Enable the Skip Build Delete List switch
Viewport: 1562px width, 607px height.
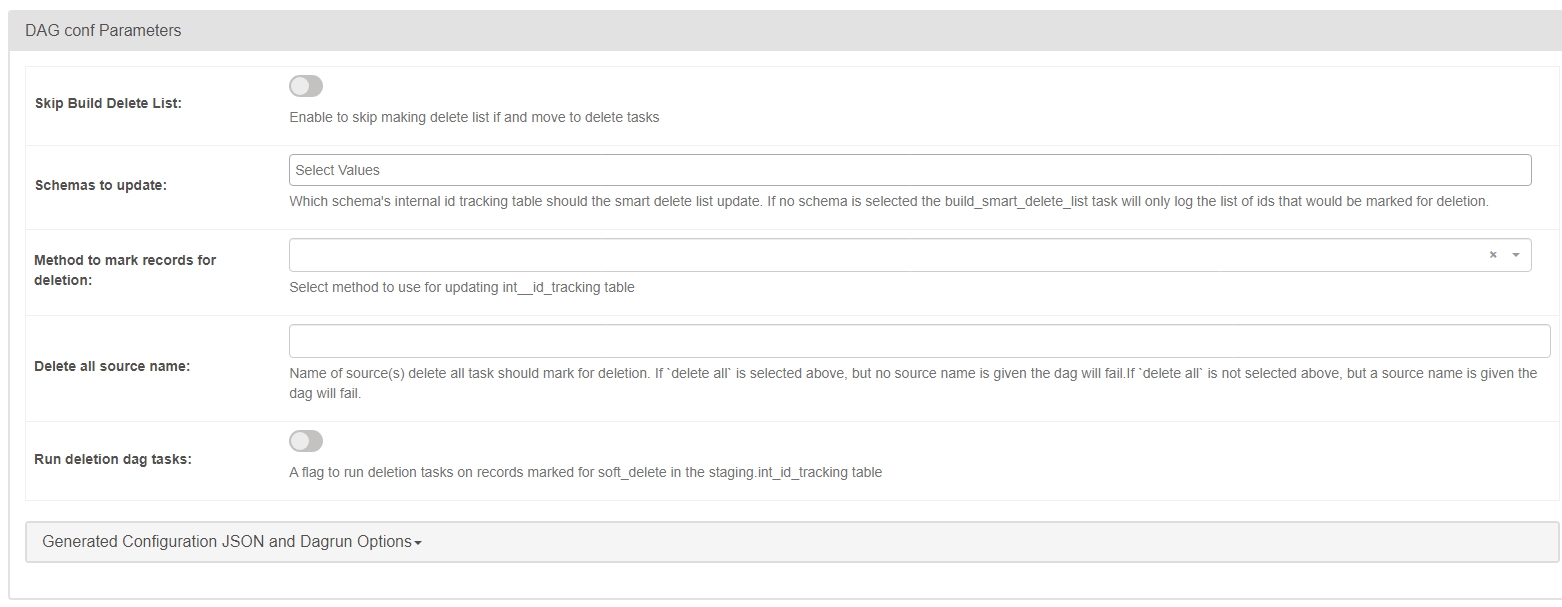[x=306, y=86]
